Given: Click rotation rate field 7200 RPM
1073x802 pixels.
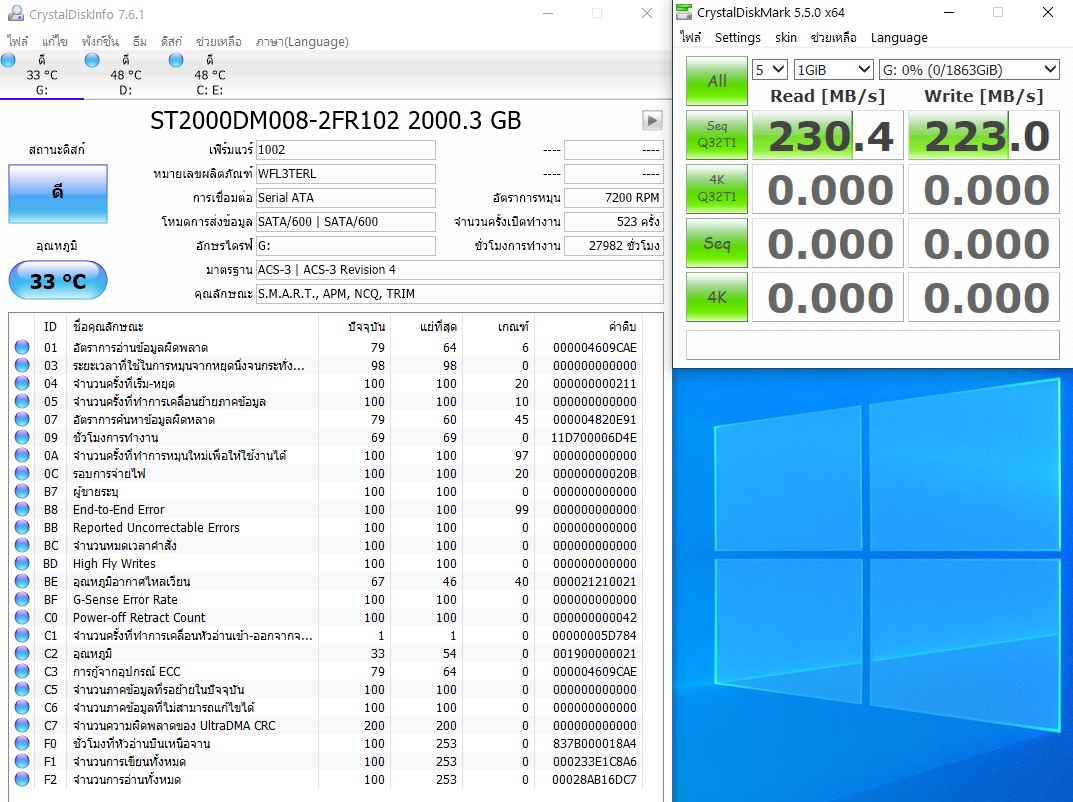Looking at the screenshot, I should pos(614,198).
